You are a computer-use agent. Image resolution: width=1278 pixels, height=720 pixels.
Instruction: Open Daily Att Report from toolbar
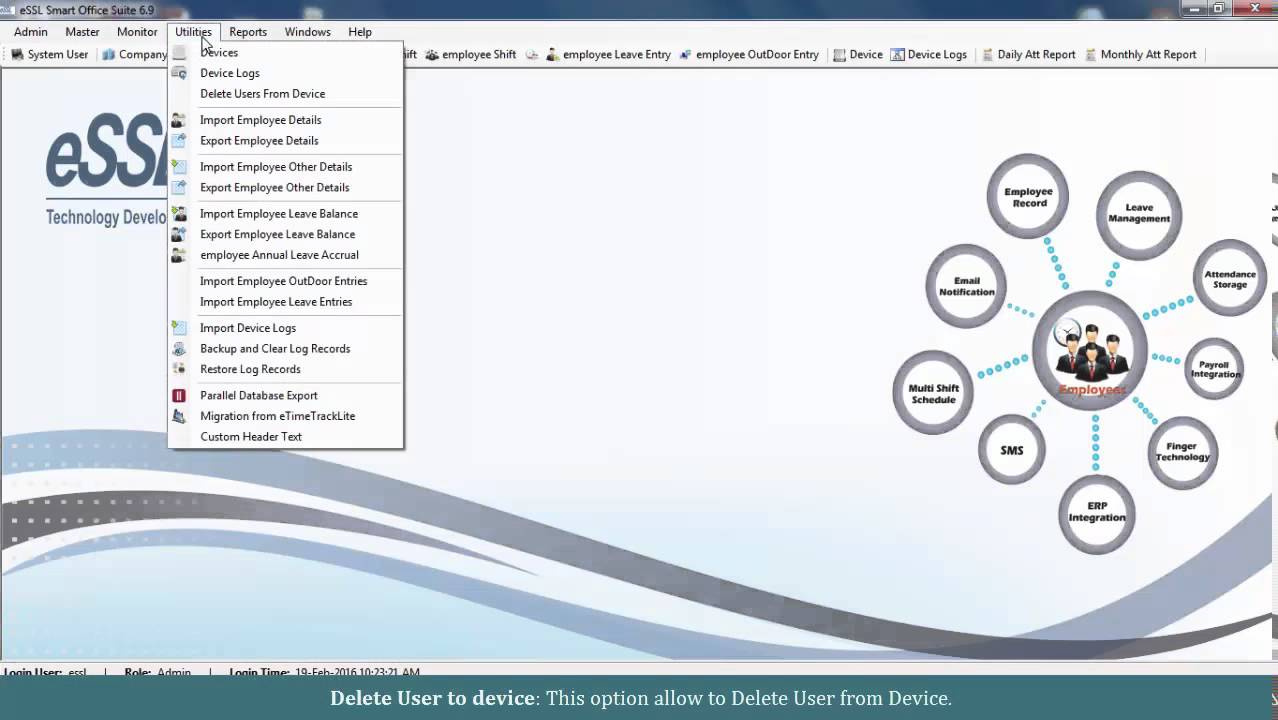(x=1029, y=55)
